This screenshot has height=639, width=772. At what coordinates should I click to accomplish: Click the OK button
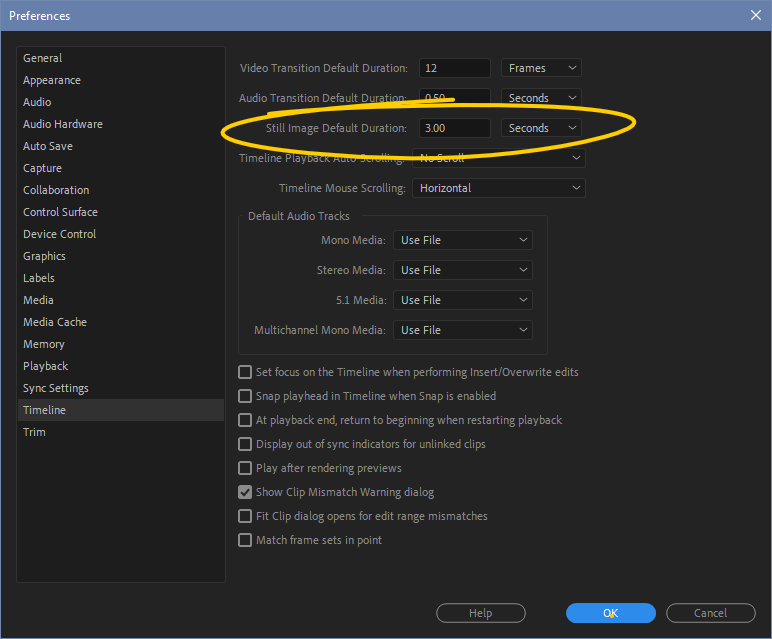(x=610, y=613)
